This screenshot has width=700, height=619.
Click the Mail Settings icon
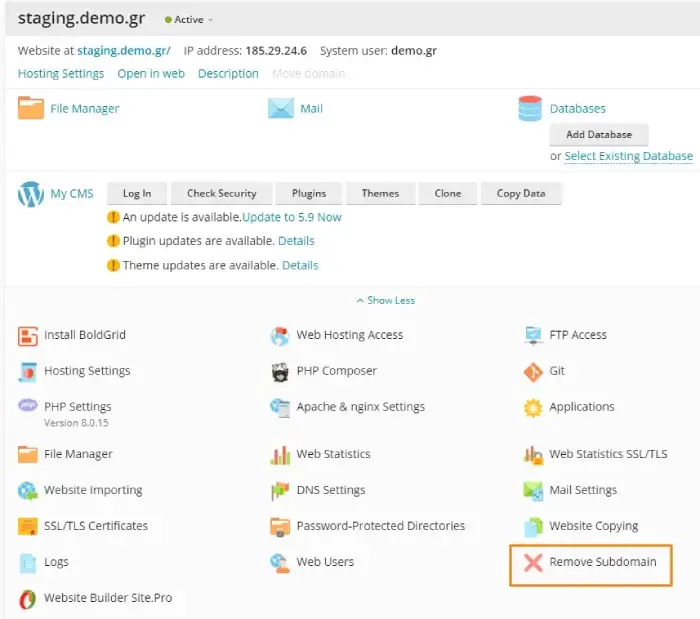tap(533, 491)
